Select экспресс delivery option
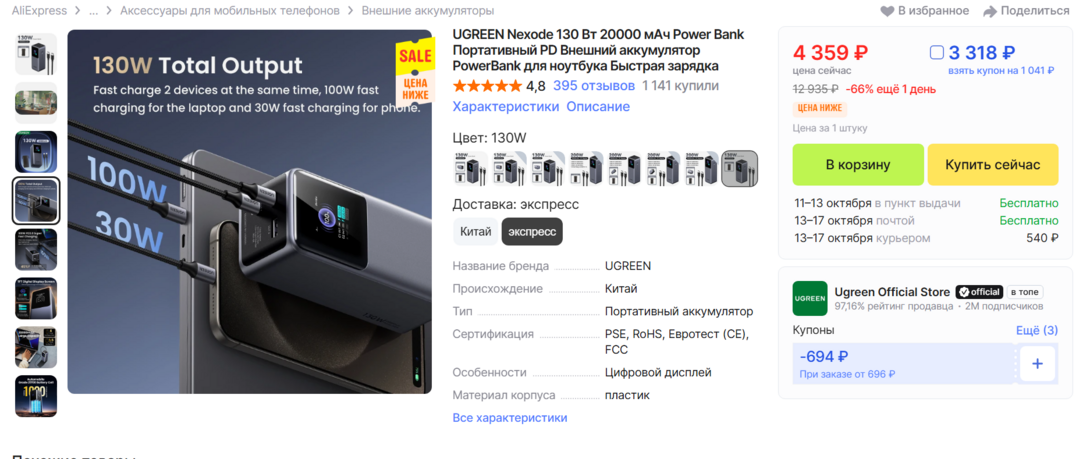 [532, 232]
